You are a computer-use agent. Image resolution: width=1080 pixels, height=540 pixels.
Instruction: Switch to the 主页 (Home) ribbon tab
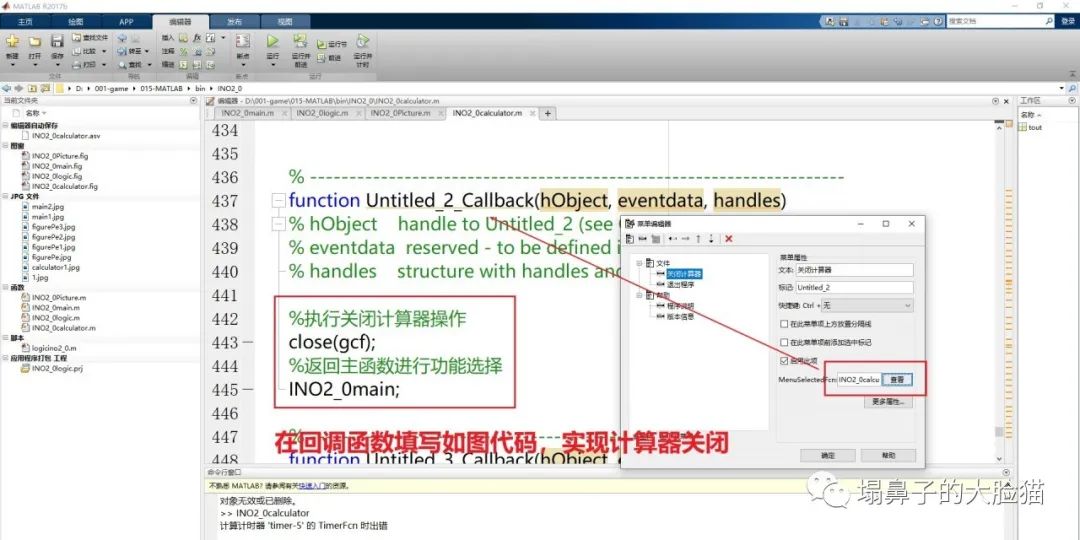point(25,21)
